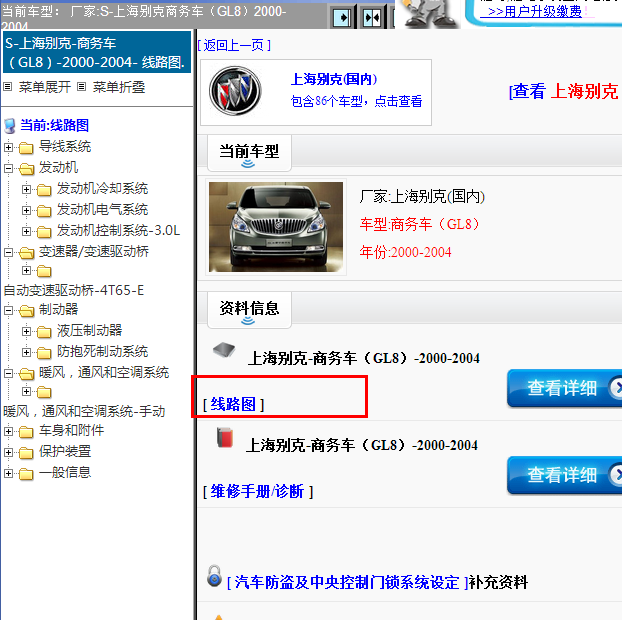Select 防抱死制动系统 tree item
This screenshot has height=620, width=622.
[102, 351]
